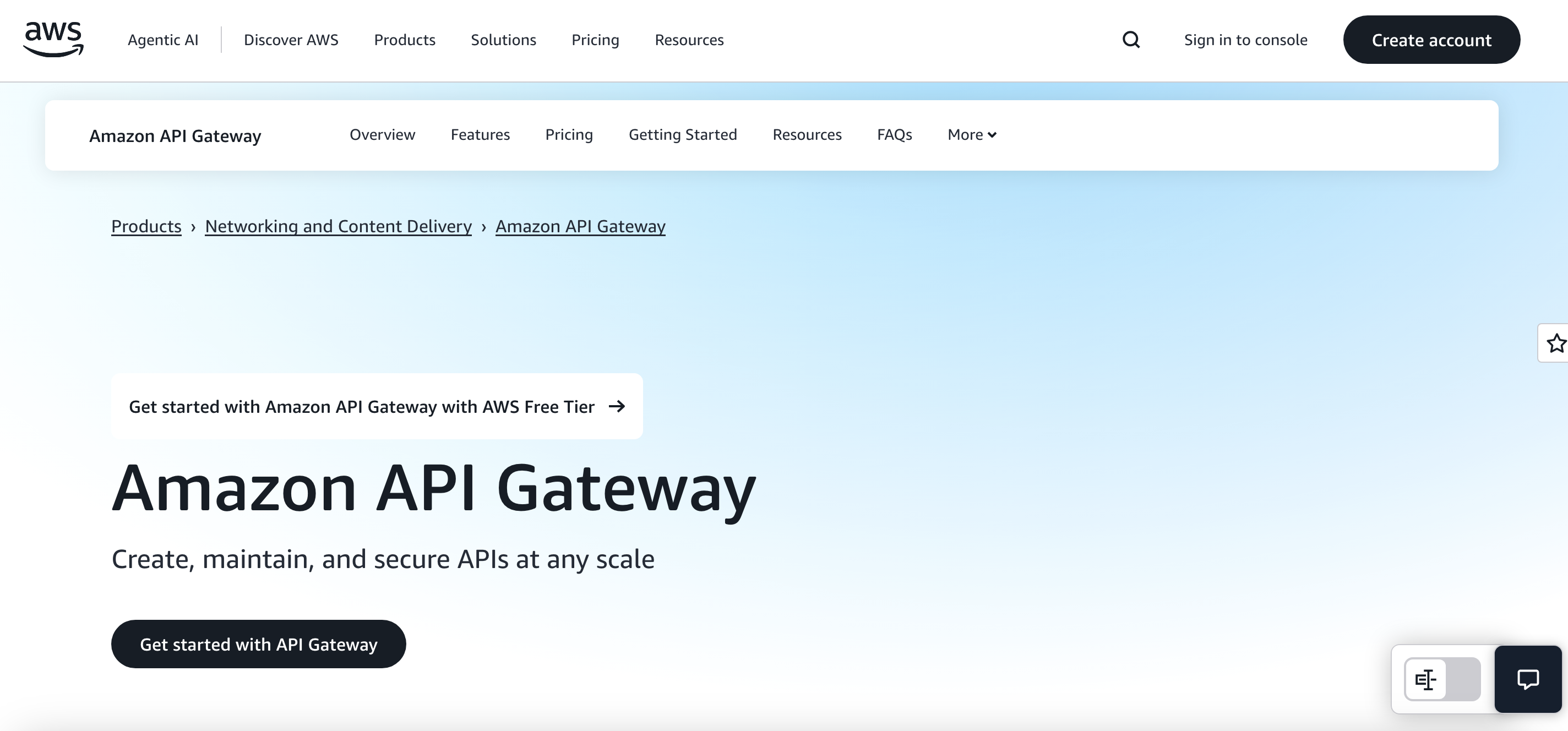Click the Amazon API Gateway breadcrumb link

(x=580, y=226)
